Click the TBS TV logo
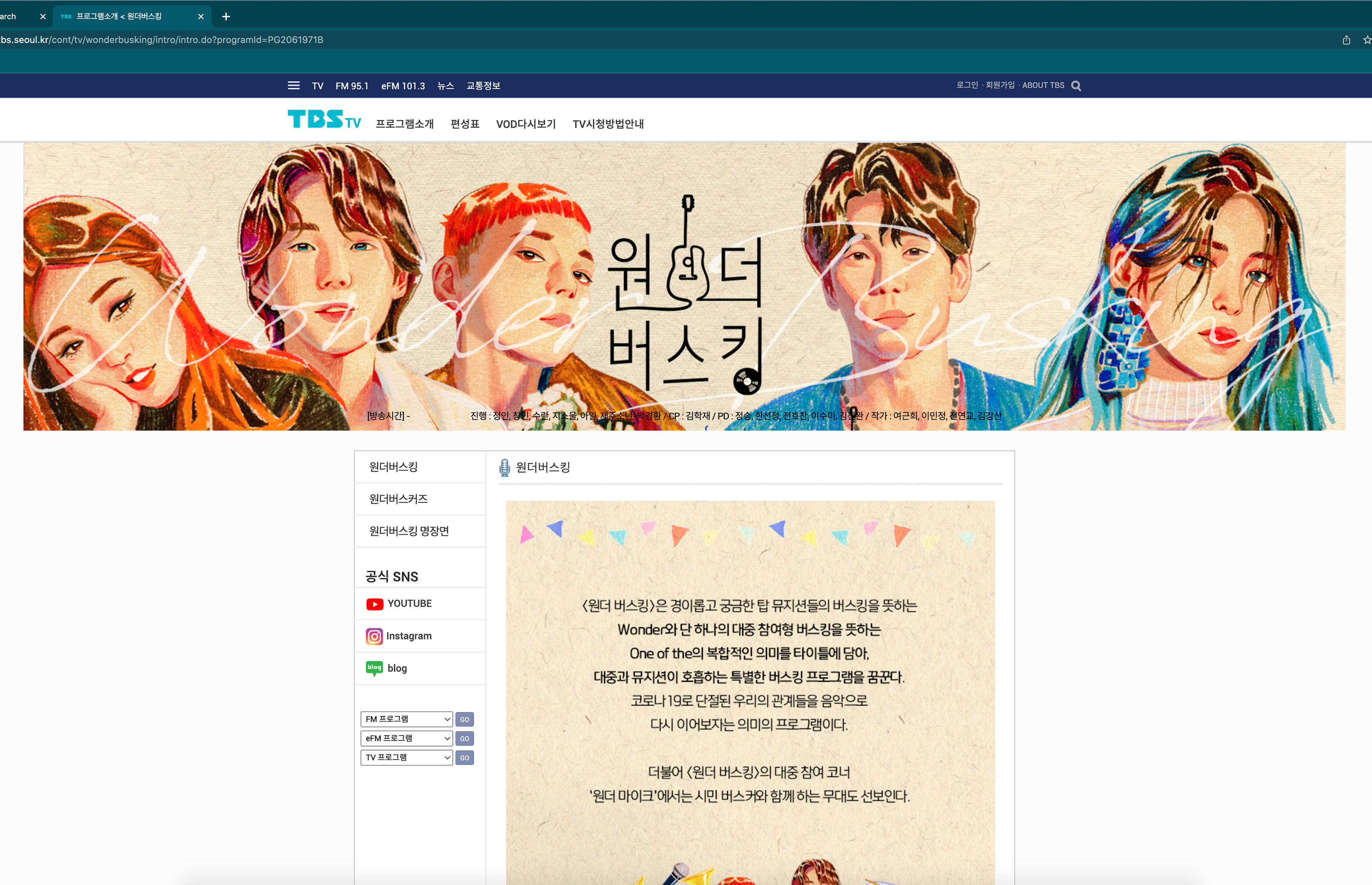The width and height of the screenshot is (1372, 885). click(324, 119)
